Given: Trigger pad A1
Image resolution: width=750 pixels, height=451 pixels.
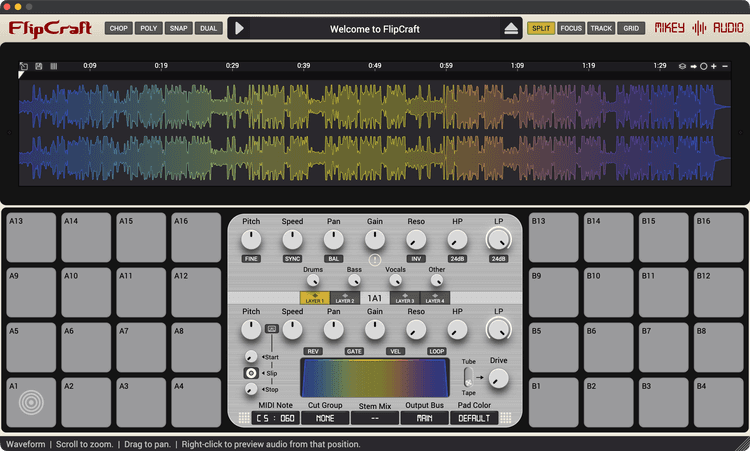Looking at the screenshot, I should [31, 402].
